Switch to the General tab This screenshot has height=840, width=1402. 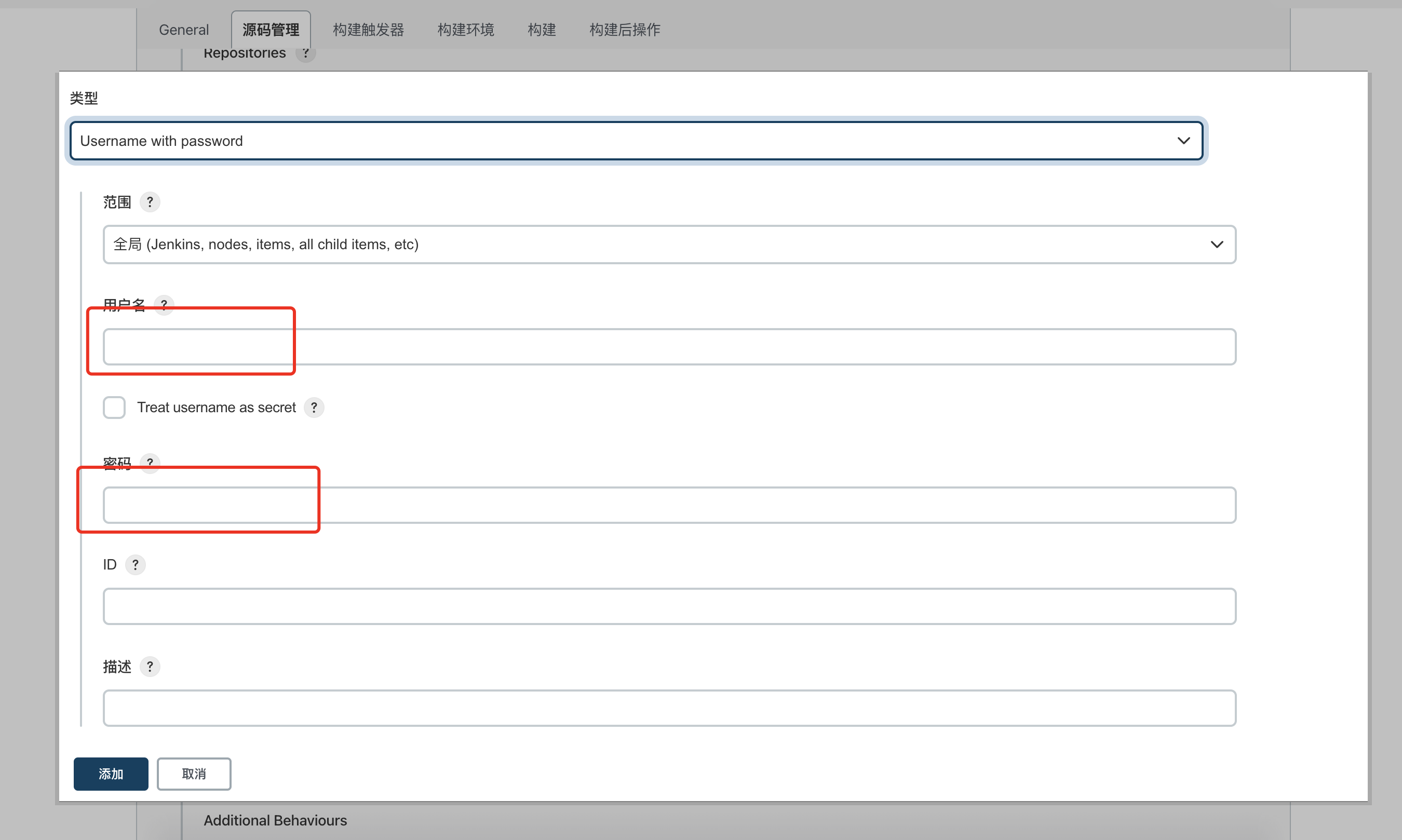183,30
